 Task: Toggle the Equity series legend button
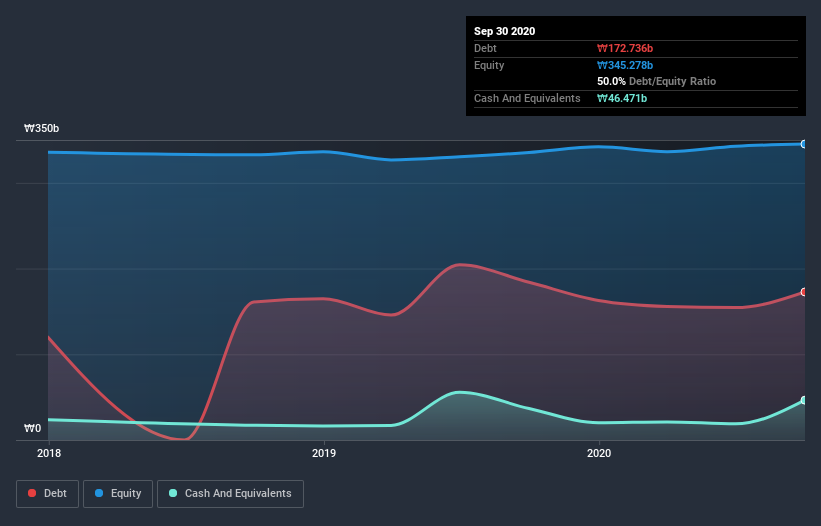pos(118,494)
